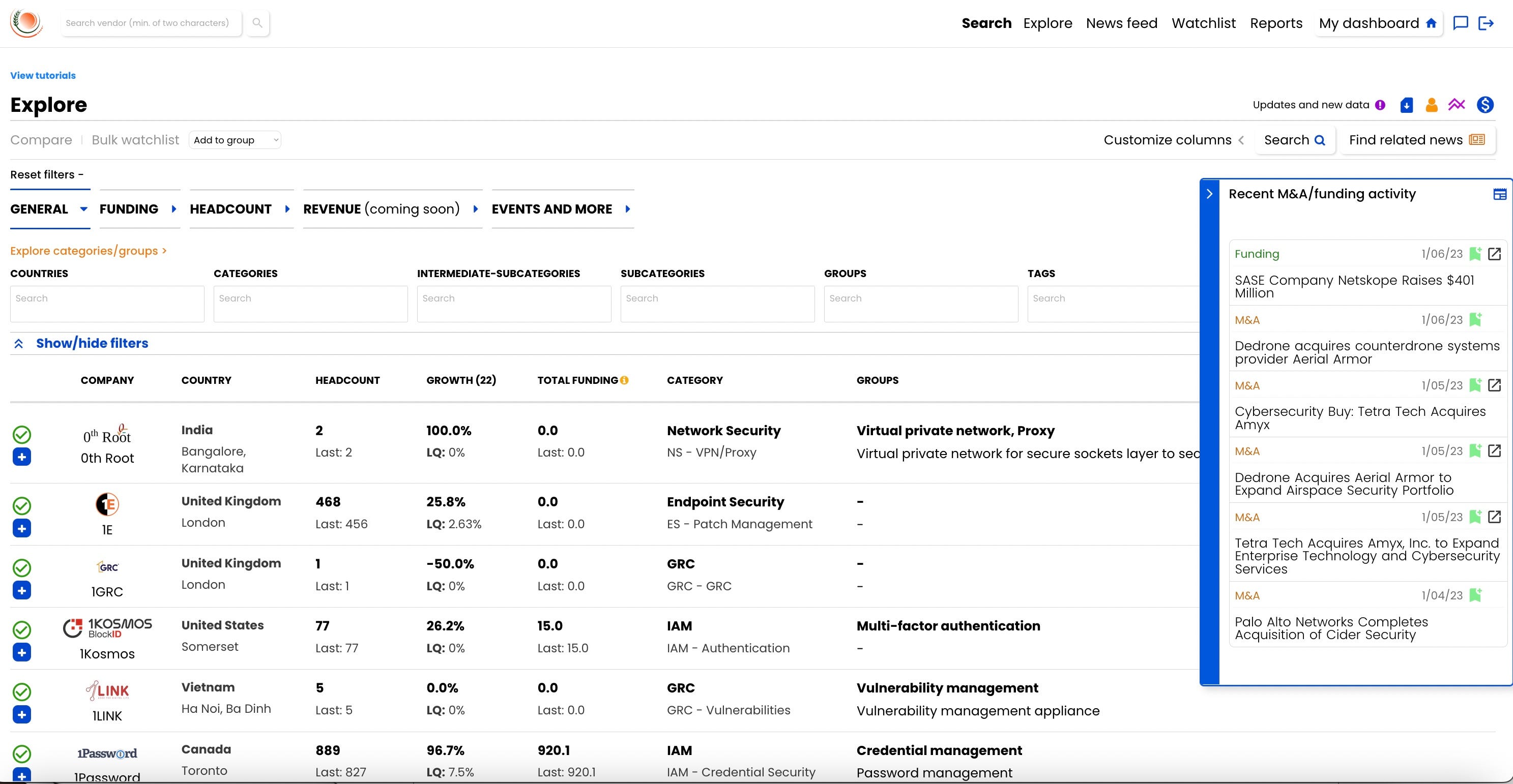Viewport: 1513px width, 784px height.
Task: Toggle the 0th Root selection checkmark
Action: [22, 434]
